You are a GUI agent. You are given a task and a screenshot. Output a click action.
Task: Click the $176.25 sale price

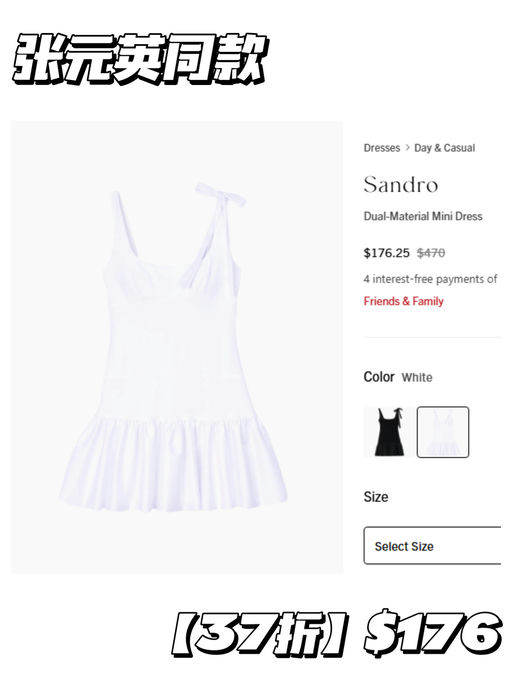click(387, 253)
